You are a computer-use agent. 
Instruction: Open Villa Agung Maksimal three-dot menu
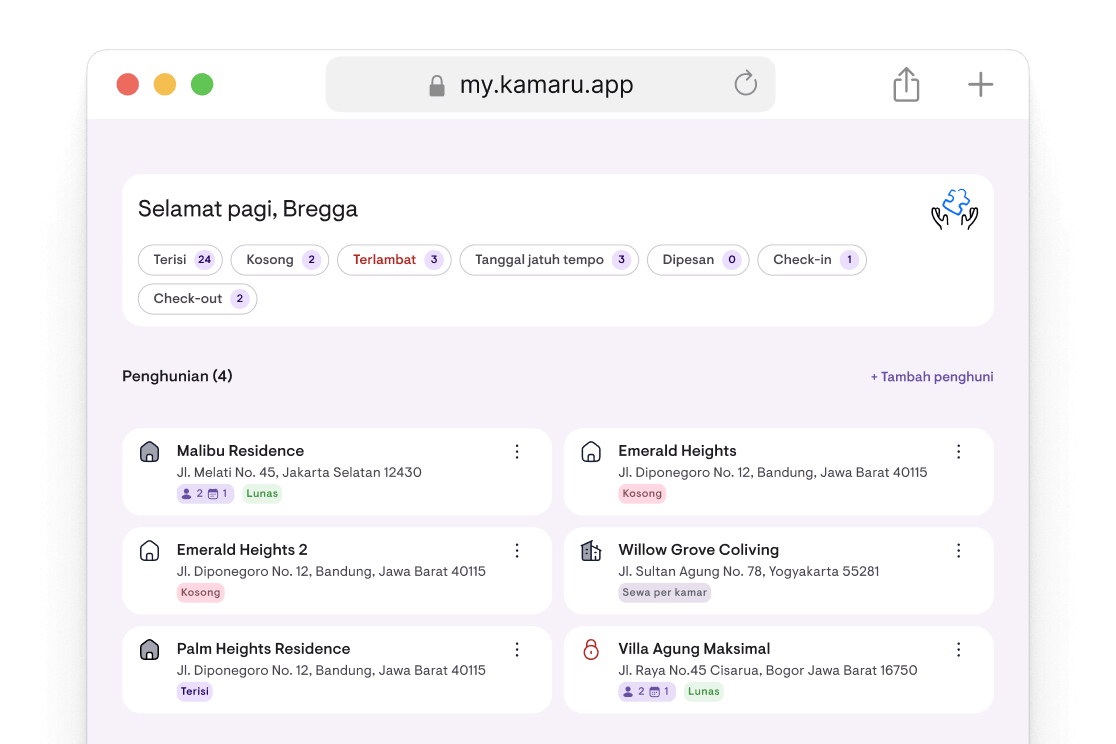[x=959, y=649]
